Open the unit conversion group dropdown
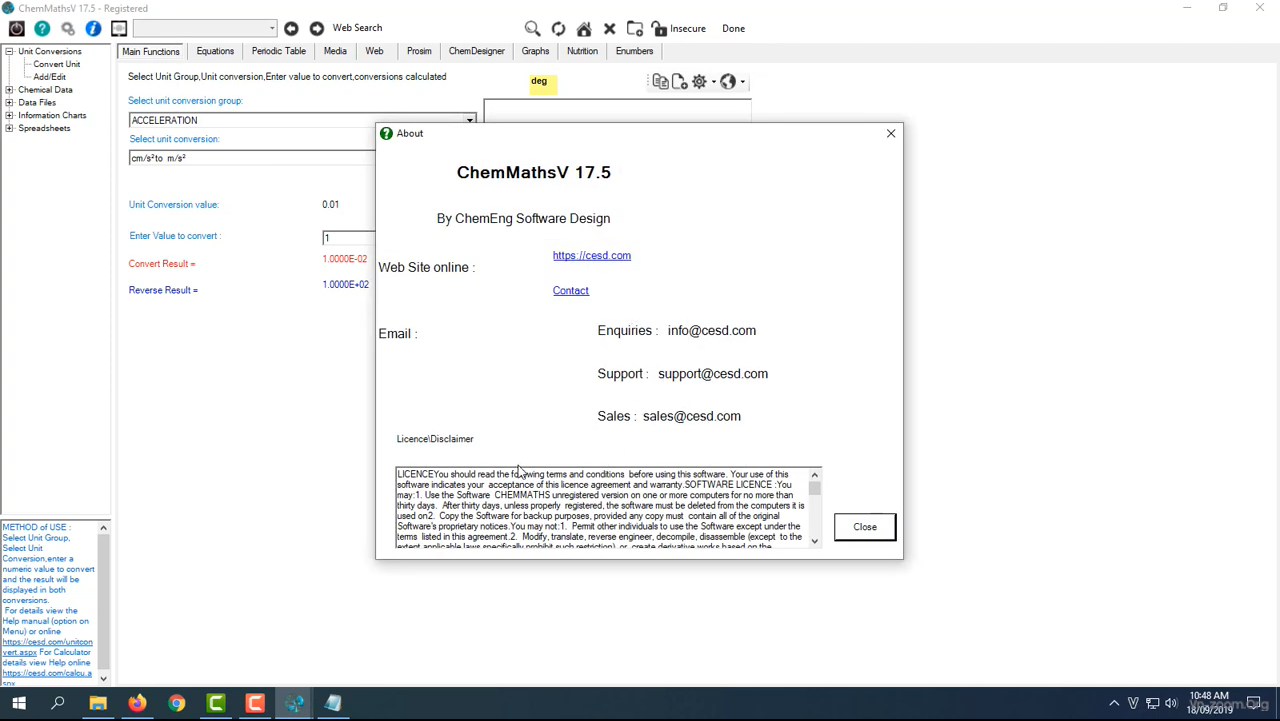 469,120
